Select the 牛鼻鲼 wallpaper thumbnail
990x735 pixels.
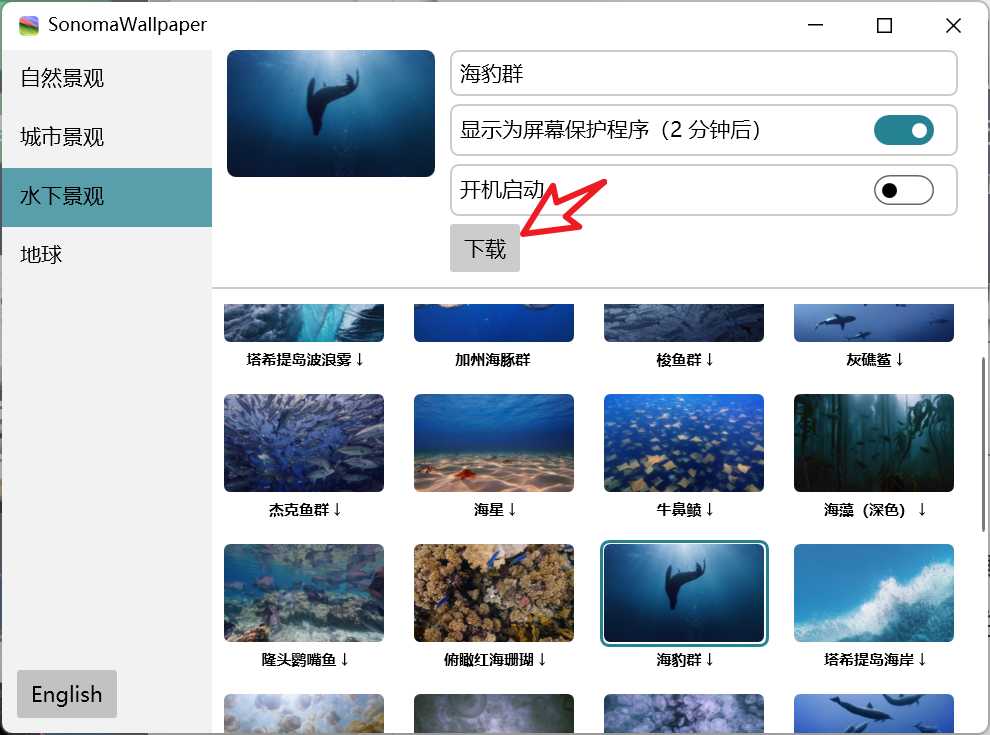684,443
